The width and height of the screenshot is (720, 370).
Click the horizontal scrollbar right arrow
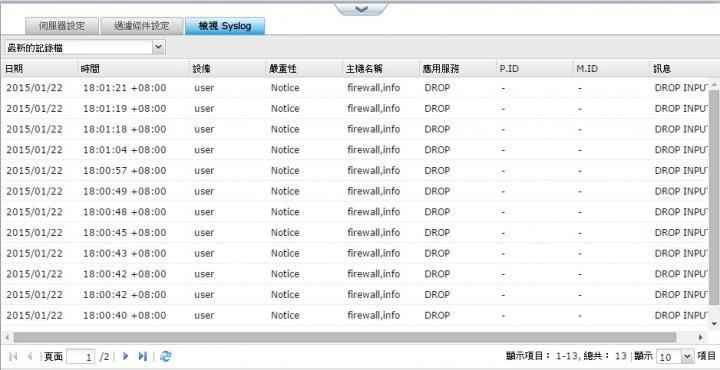coord(701,337)
